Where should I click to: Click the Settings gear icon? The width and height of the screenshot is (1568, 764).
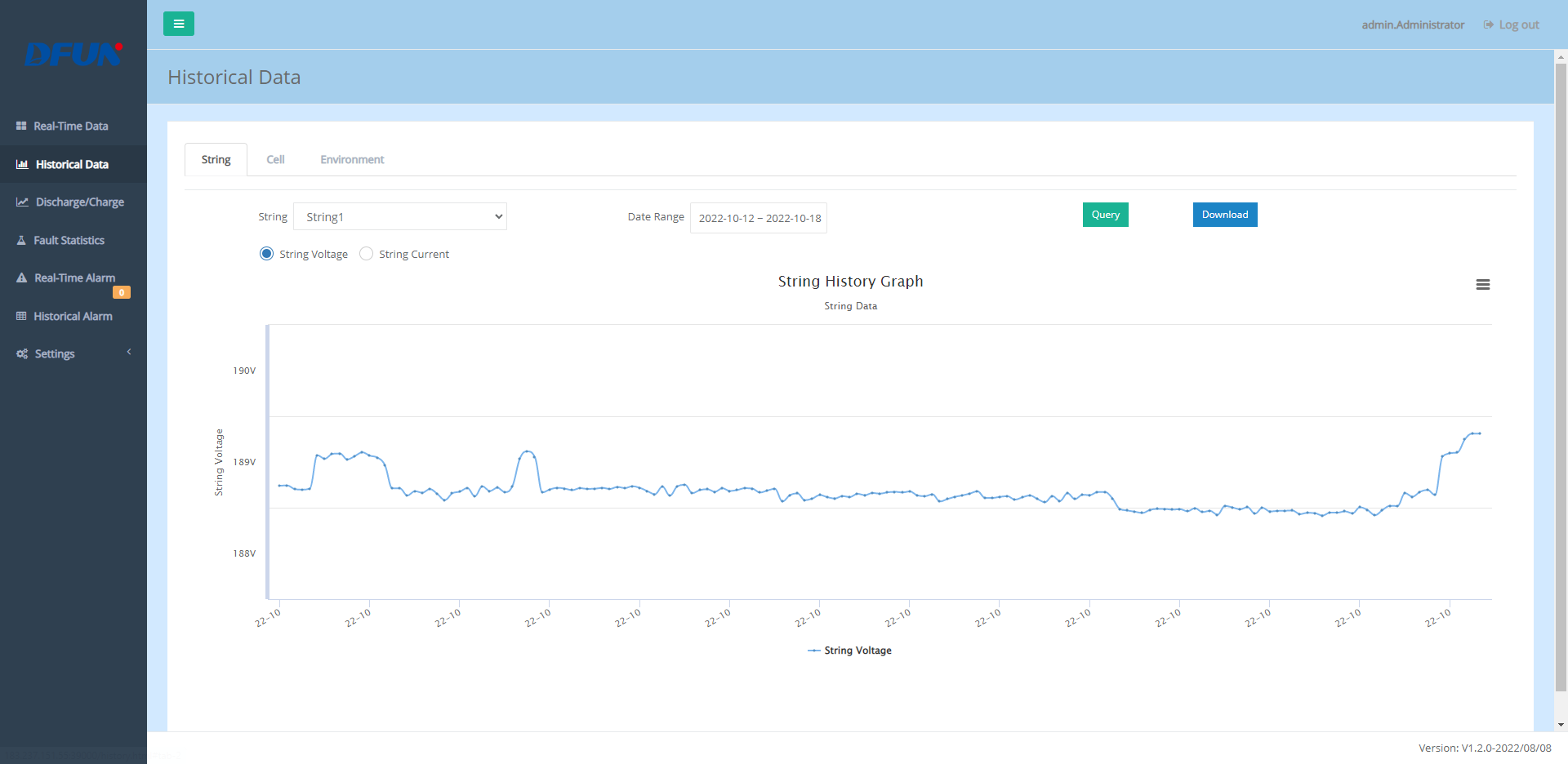pyautogui.click(x=20, y=353)
